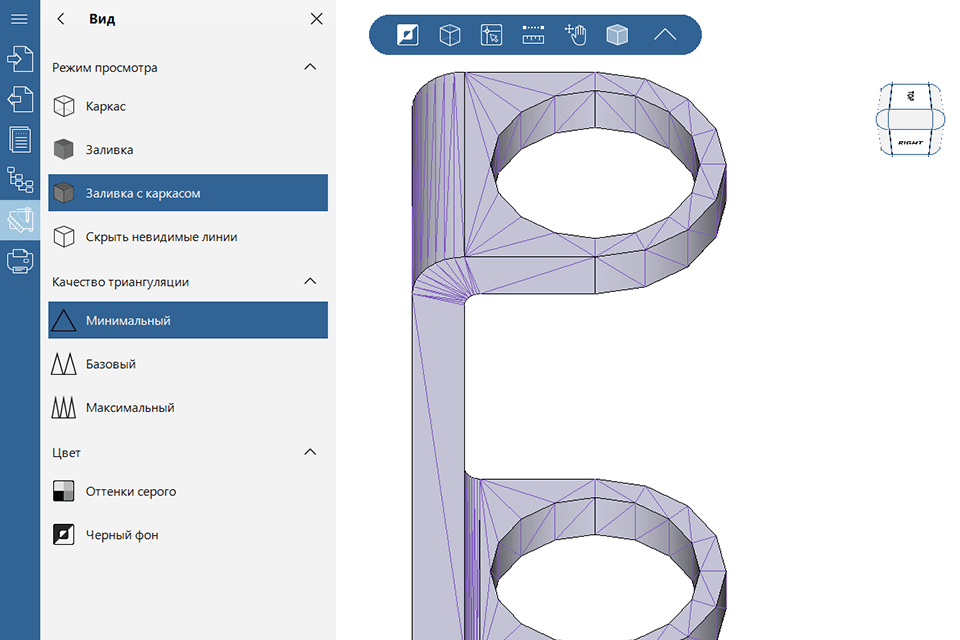Viewport: 960px width, 640px height.
Task: Click the RIGHT face of the view cube
Action: pos(910,141)
